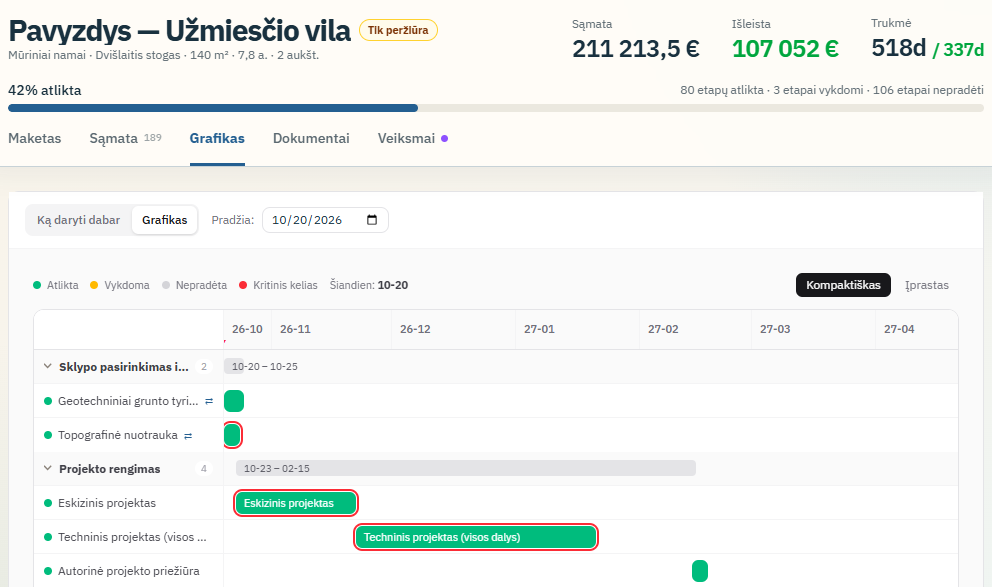Open the Maketas tab
Image resolution: width=992 pixels, height=587 pixels.
pos(35,139)
